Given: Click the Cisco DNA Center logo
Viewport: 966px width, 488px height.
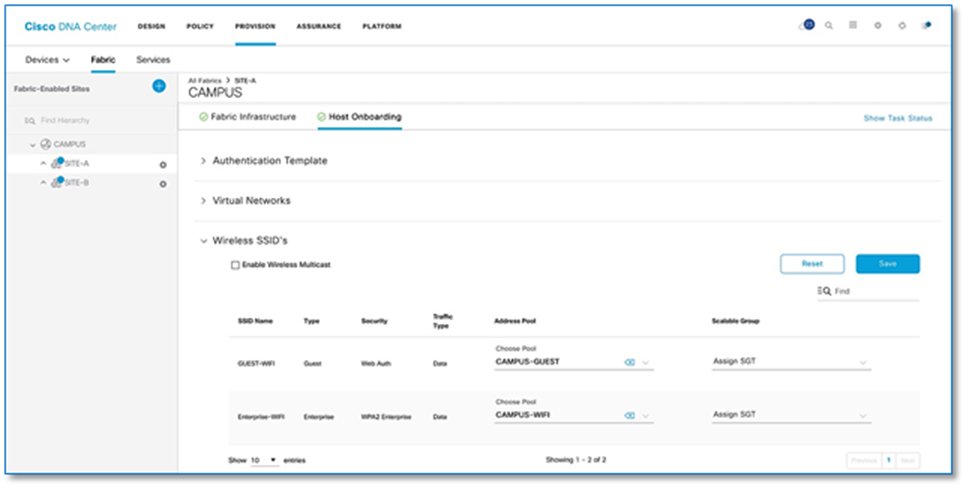Looking at the screenshot, I should 70,26.
